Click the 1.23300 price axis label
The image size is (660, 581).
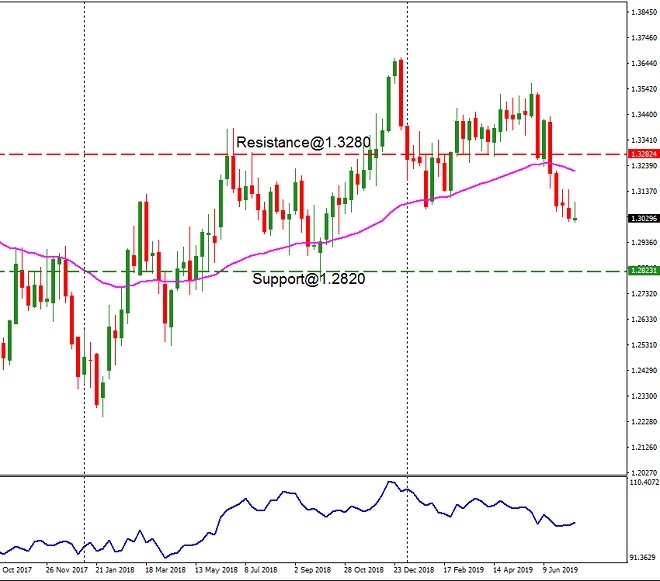[644, 396]
